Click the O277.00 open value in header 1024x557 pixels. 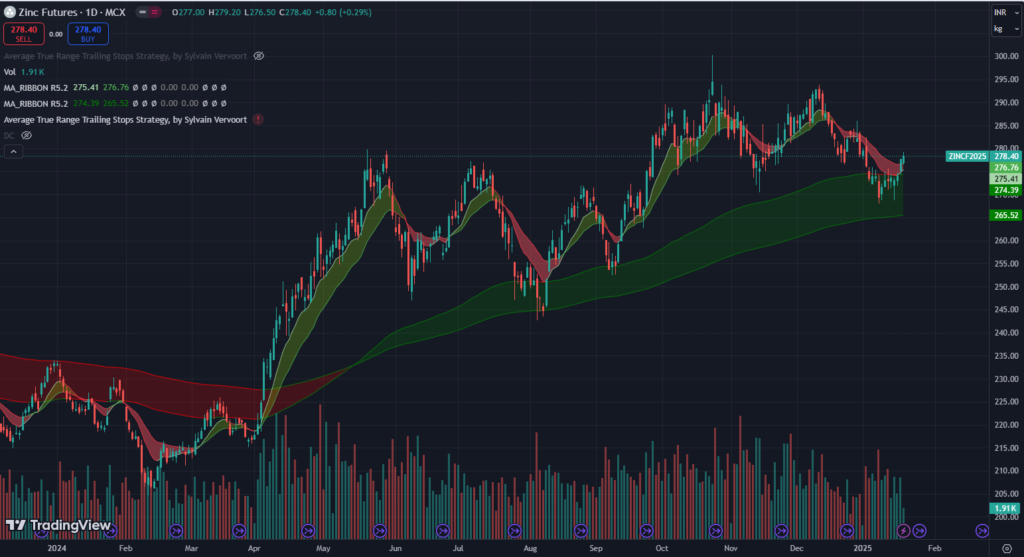click(x=188, y=12)
